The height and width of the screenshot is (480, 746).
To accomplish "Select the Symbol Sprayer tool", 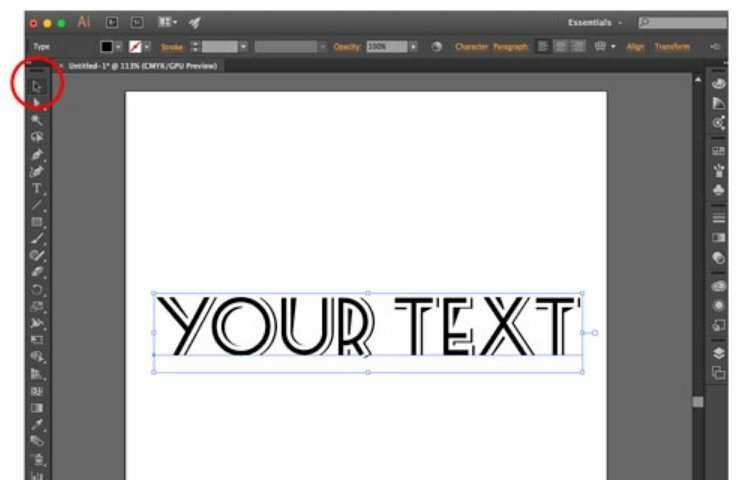I will [x=37, y=459].
